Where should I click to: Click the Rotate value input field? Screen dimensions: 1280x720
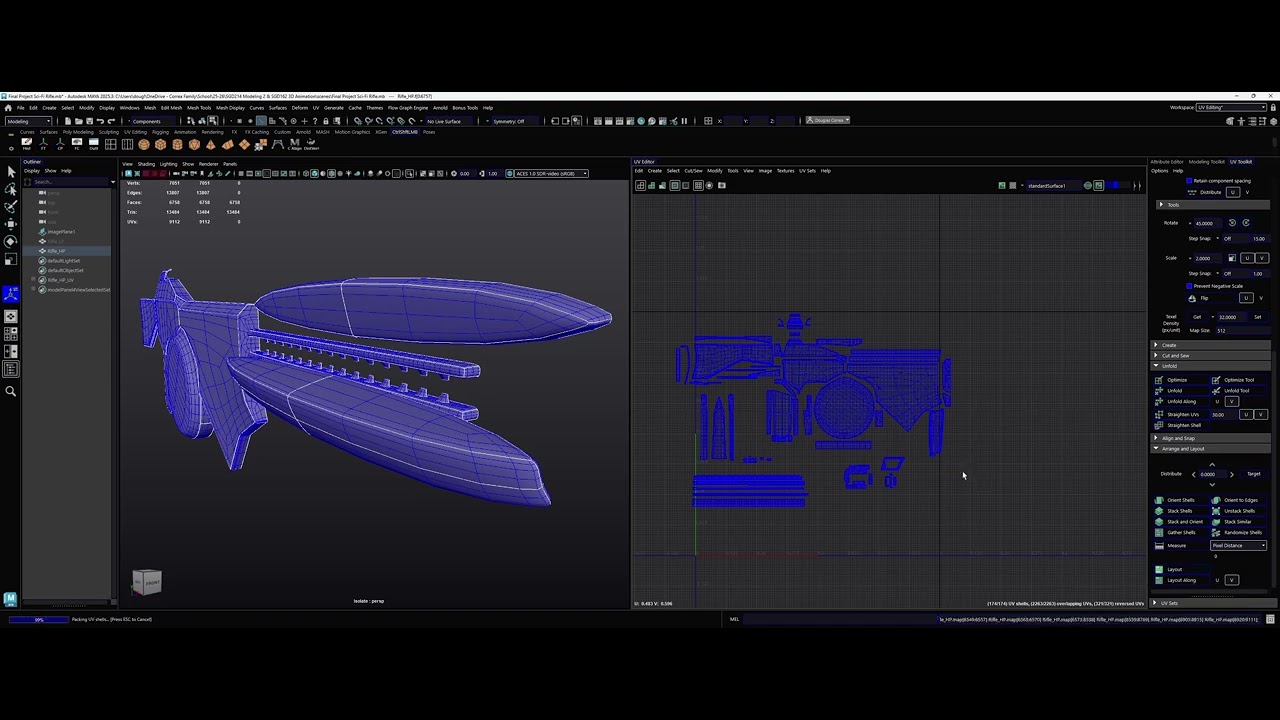click(x=1208, y=223)
